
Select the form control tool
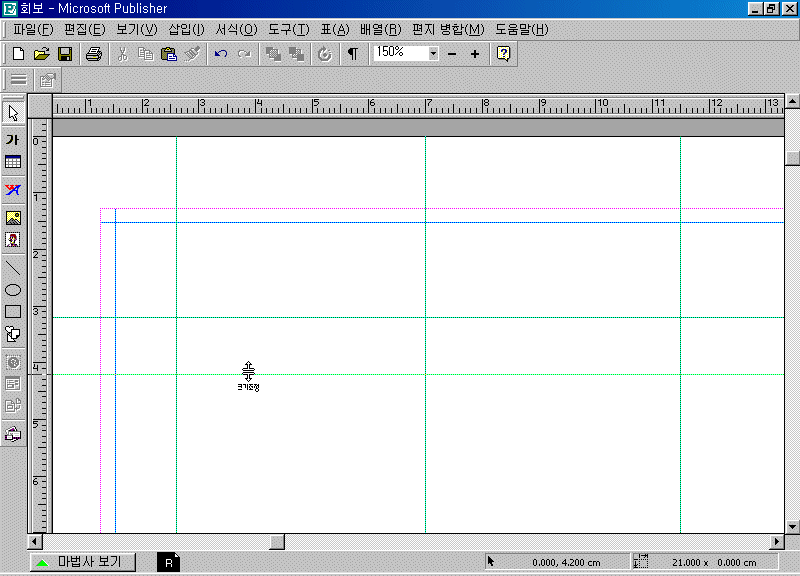[13, 384]
